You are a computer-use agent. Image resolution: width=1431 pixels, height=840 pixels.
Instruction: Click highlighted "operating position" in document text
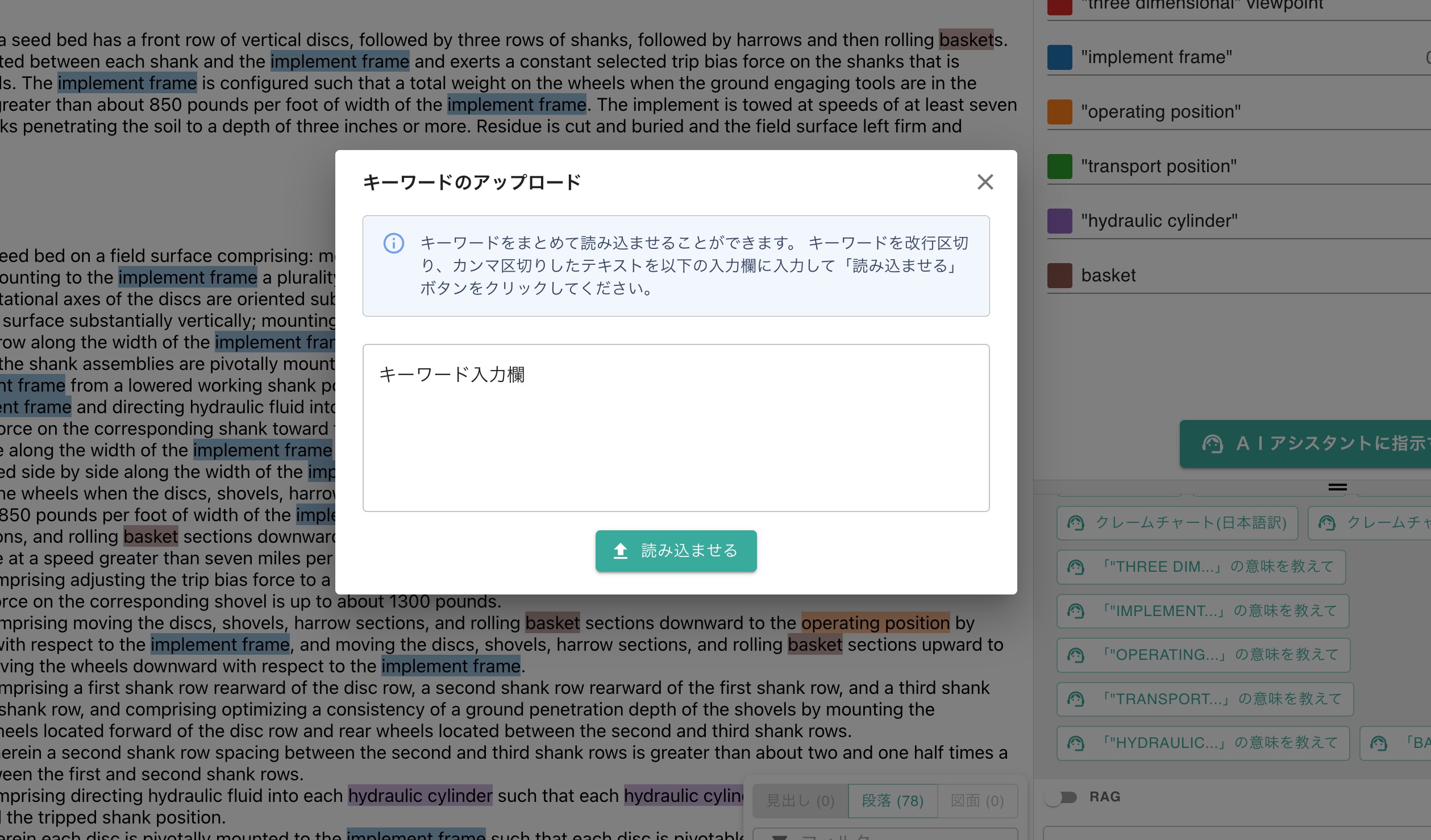875,623
